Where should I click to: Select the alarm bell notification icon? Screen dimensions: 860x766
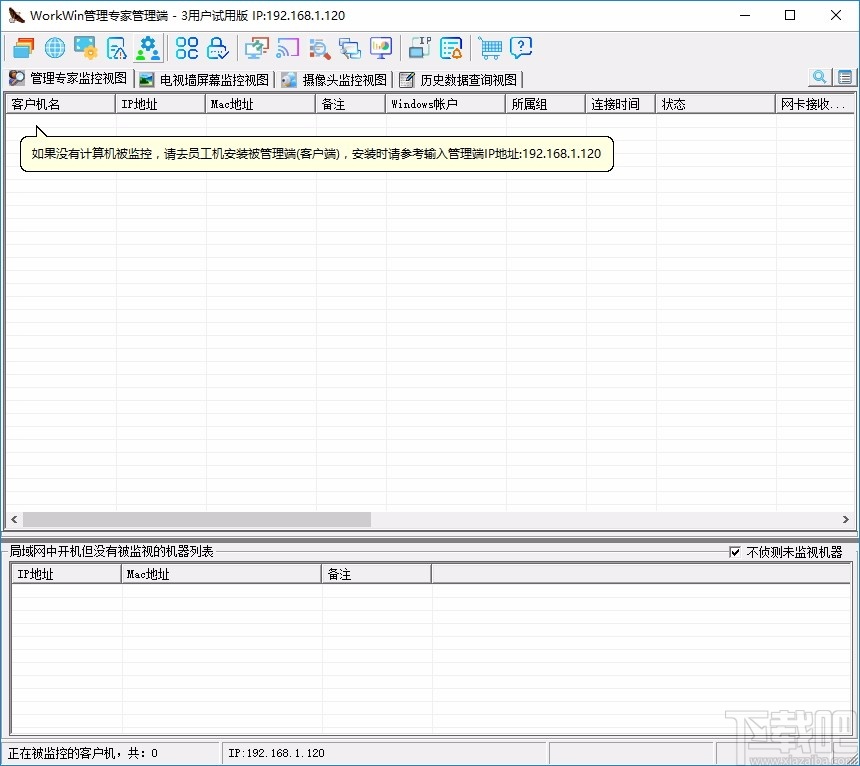[x=452, y=47]
